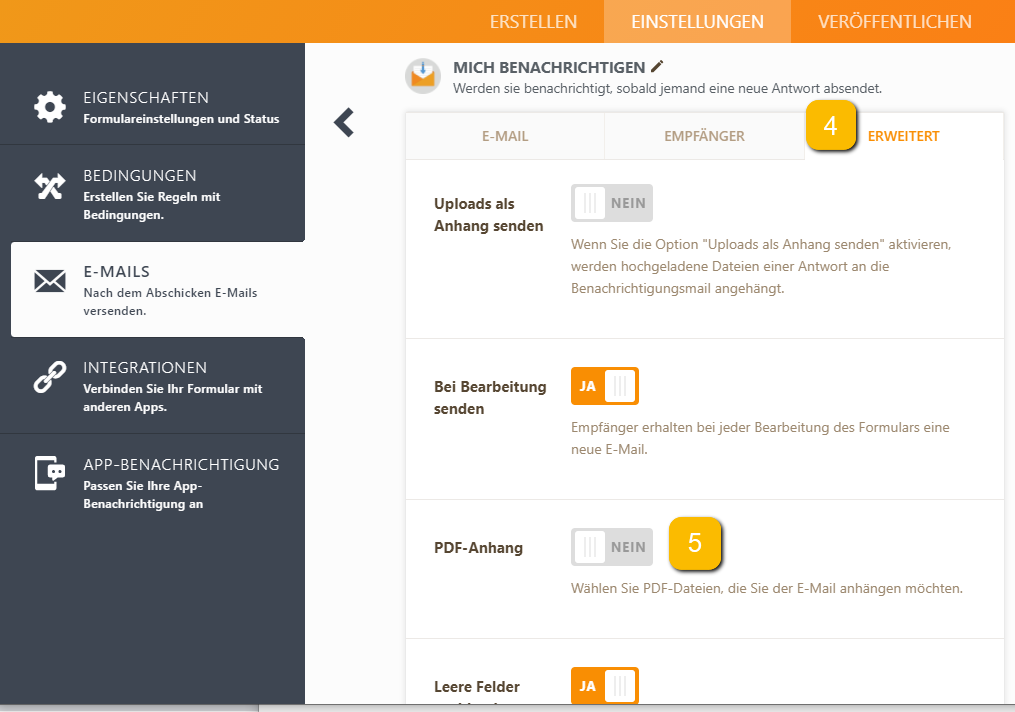The width and height of the screenshot is (1015, 712).
Task: Go to the Veröffentlichen tab
Action: click(x=895, y=21)
